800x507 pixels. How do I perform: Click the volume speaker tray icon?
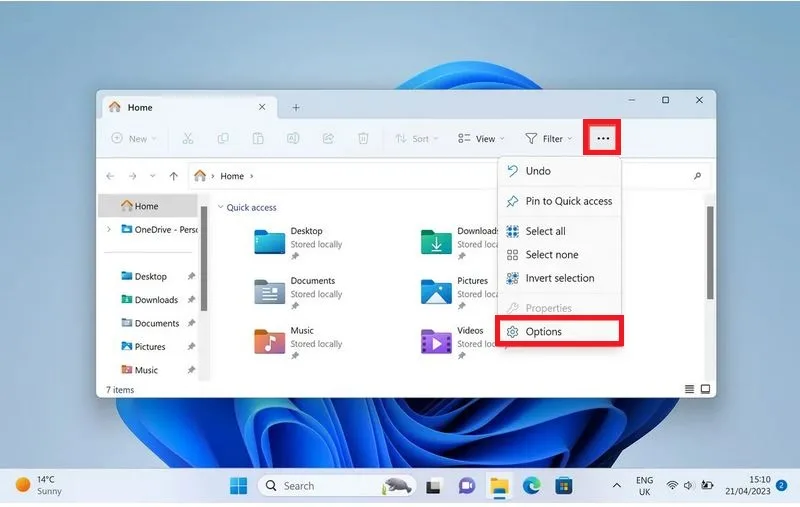[x=688, y=485]
